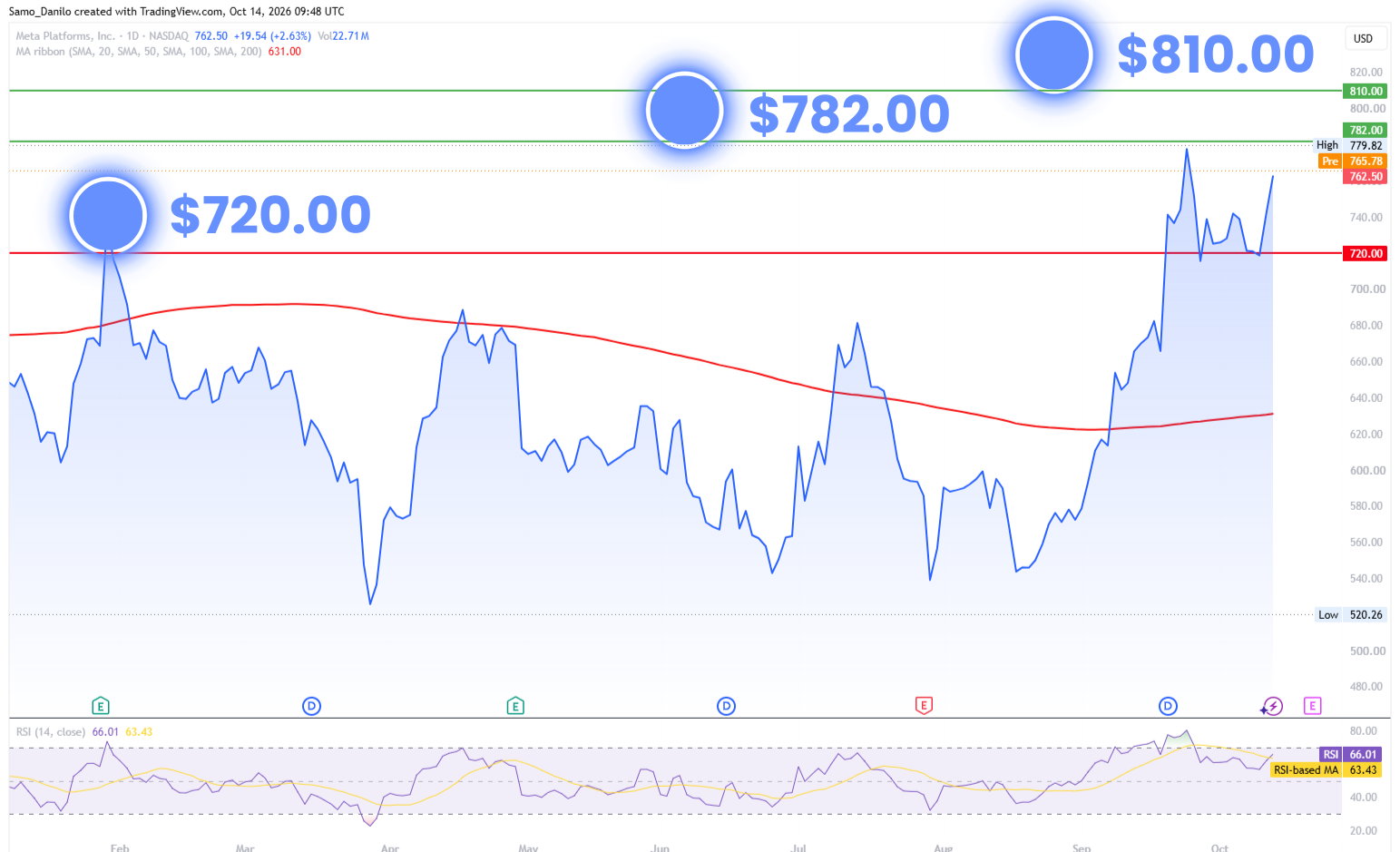Click the yellow RSI-based MA 63.43 tag

coord(1326,769)
